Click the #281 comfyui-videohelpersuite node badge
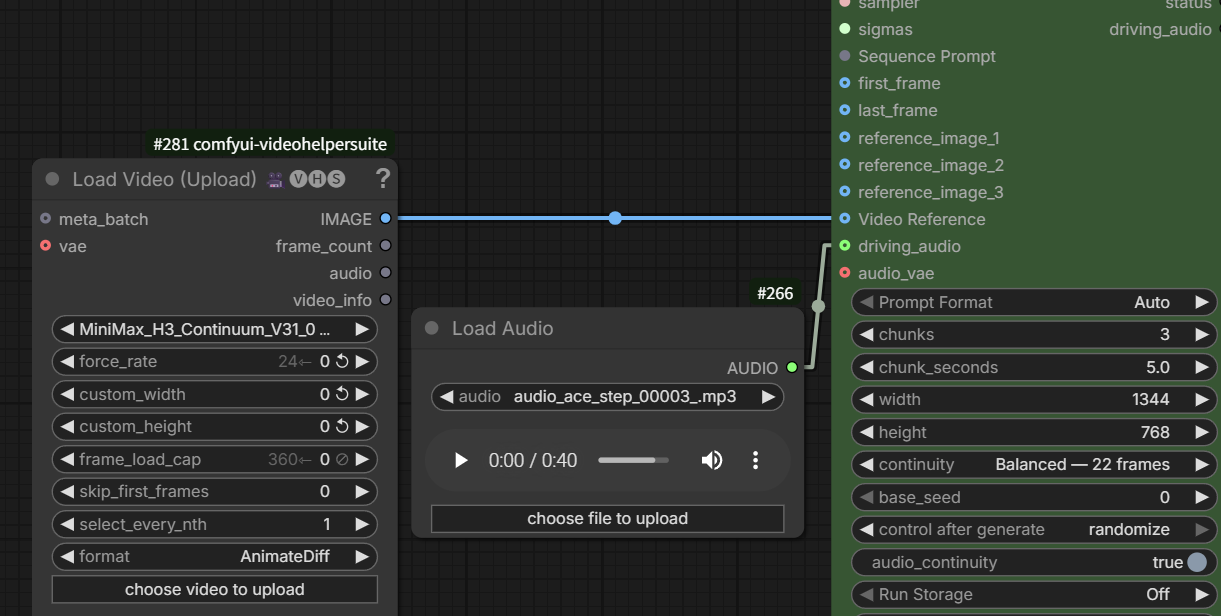The height and width of the screenshot is (616, 1221). [x=270, y=144]
